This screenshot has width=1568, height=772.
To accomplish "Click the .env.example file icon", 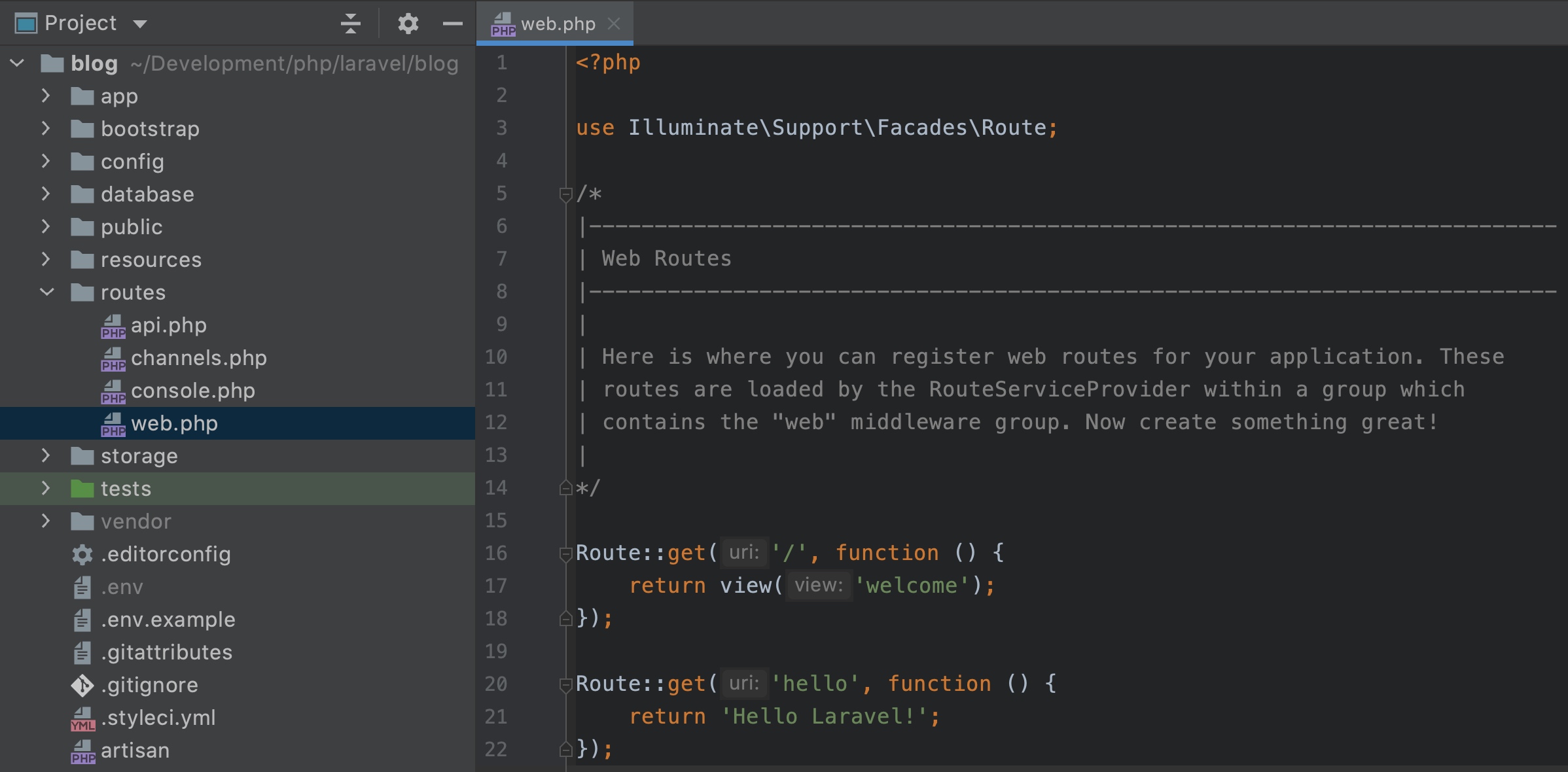I will click(x=82, y=620).
